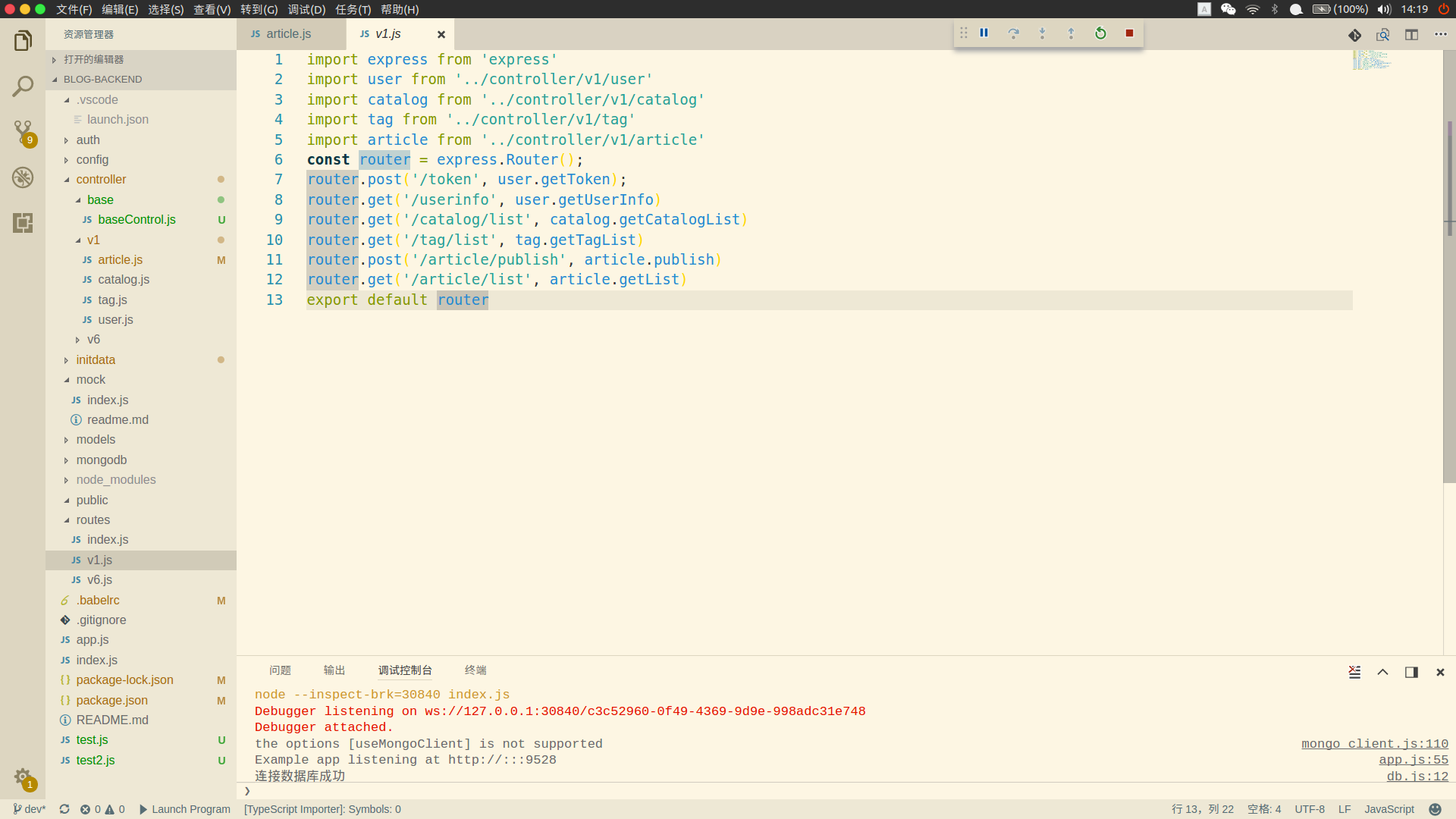
Task: Stop the debugging session
Action: pos(1129,33)
